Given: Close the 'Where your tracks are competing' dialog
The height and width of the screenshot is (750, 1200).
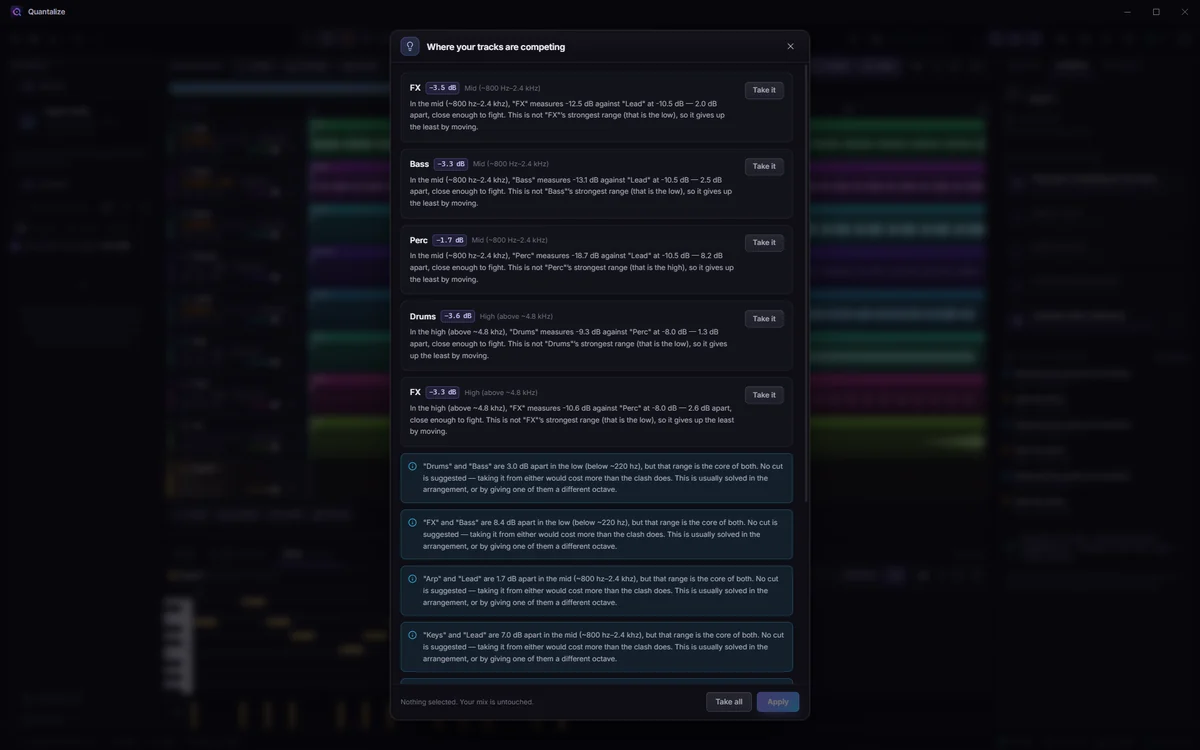Looking at the screenshot, I should [x=790, y=46].
